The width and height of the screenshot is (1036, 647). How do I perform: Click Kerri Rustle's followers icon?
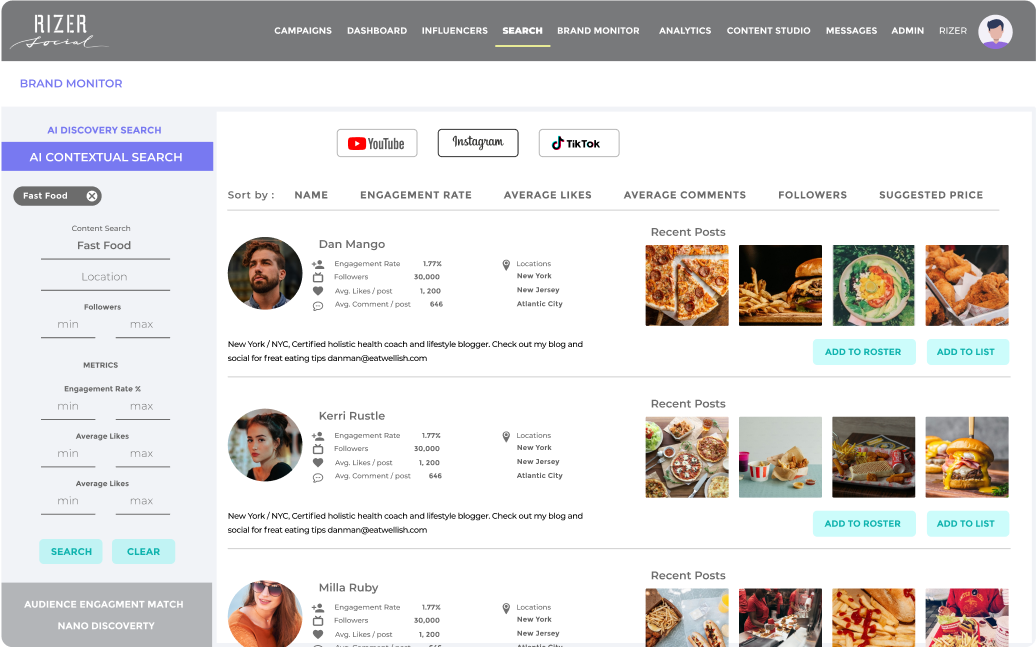318,449
